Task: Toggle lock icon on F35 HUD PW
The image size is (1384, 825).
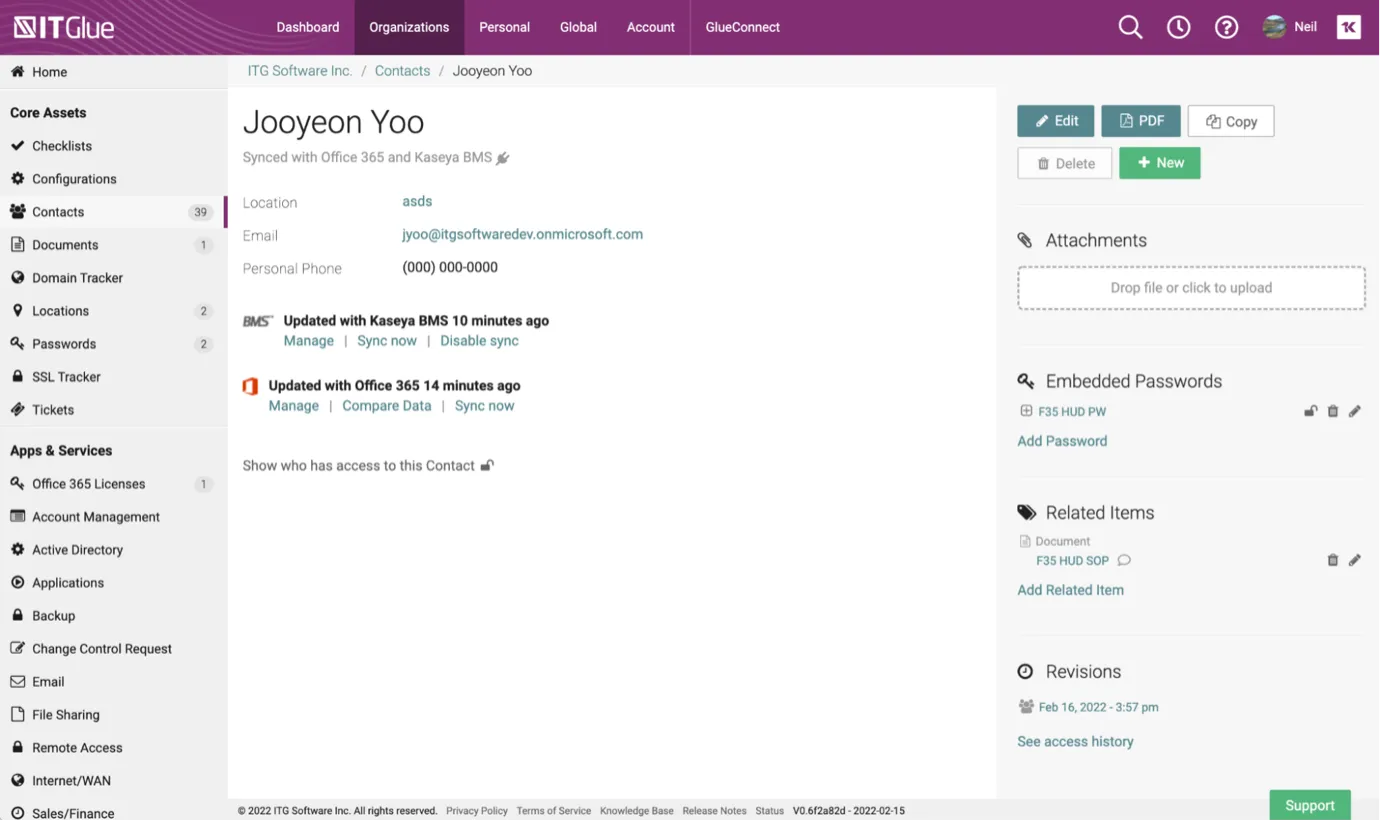Action: (x=1310, y=411)
